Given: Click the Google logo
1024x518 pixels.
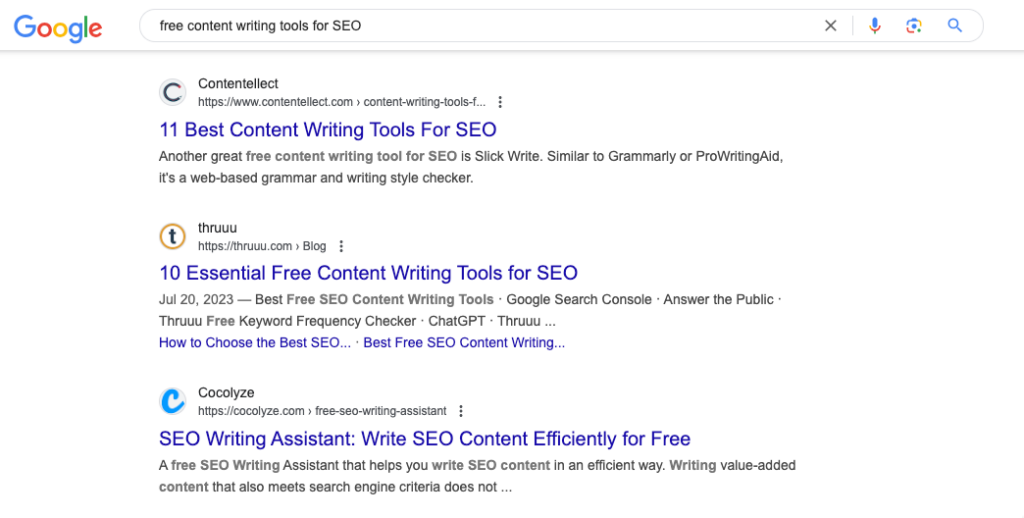Looking at the screenshot, I should [x=58, y=27].
